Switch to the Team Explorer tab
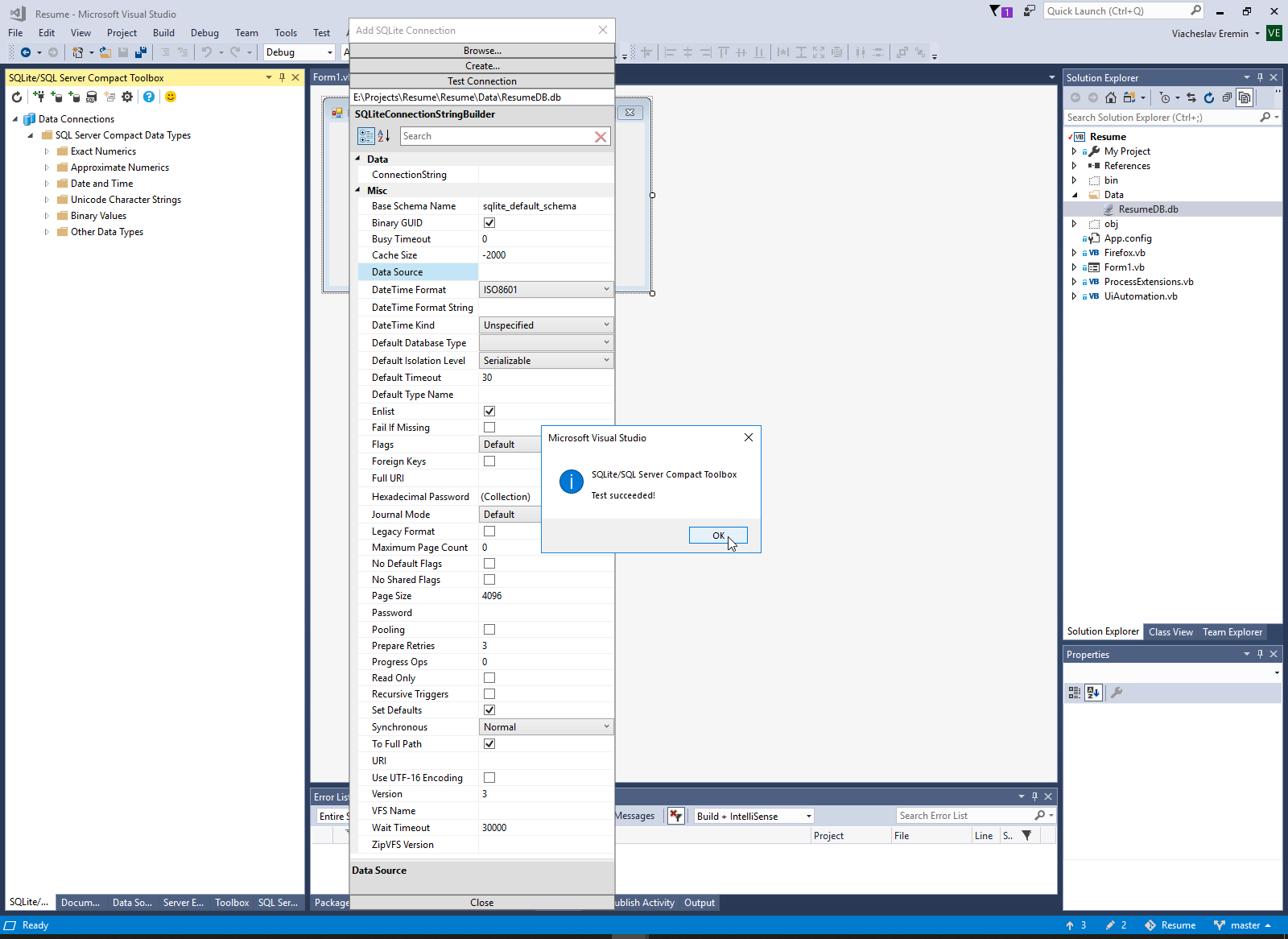This screenshot has width=1288, height=939. 1232,632
